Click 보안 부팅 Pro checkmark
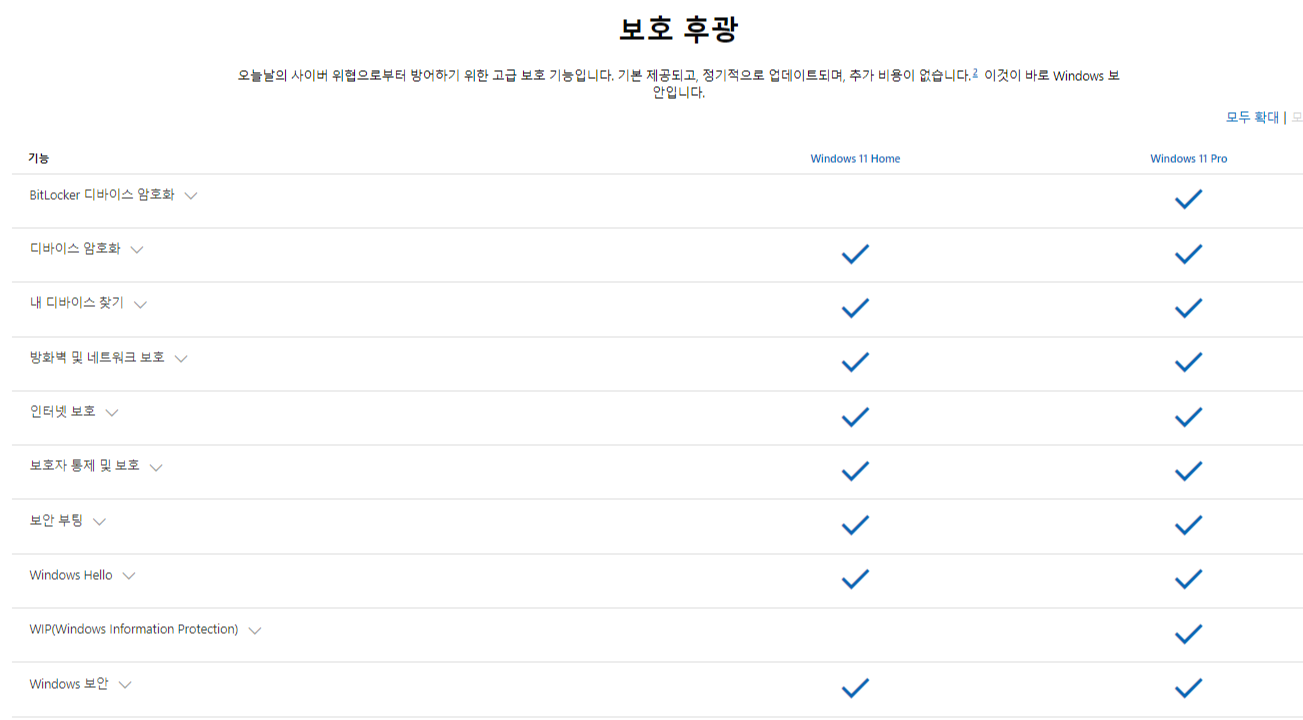 [1188, 525]
